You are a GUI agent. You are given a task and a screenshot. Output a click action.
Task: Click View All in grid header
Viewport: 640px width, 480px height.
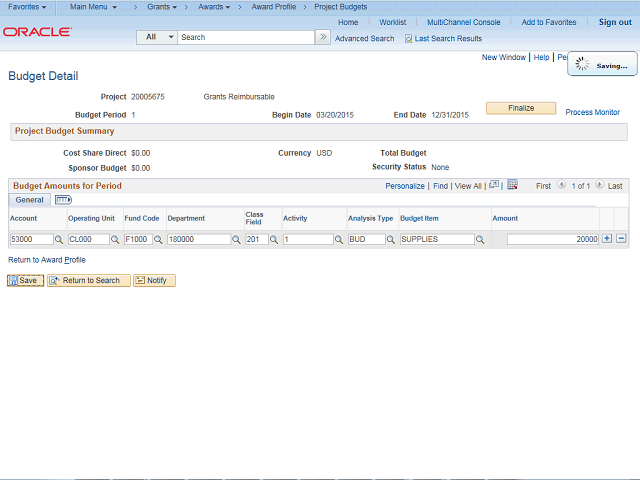468,186
